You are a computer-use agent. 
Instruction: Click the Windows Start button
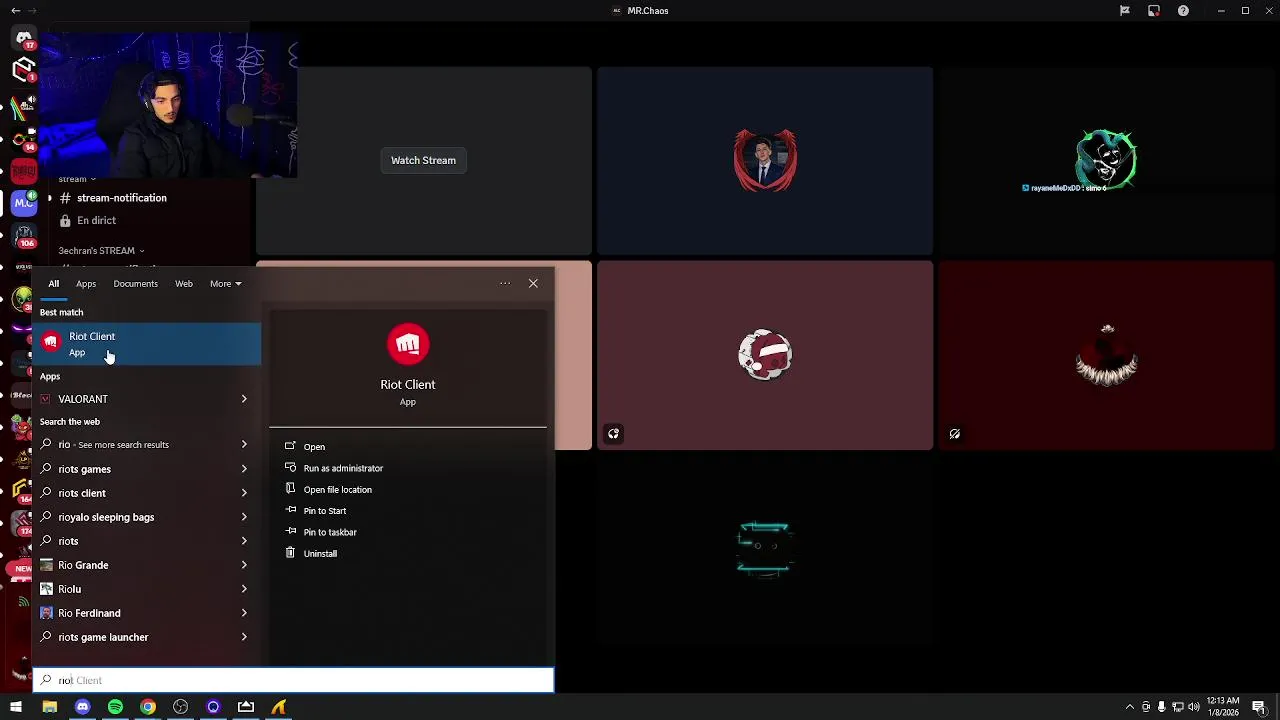point(16,707)
